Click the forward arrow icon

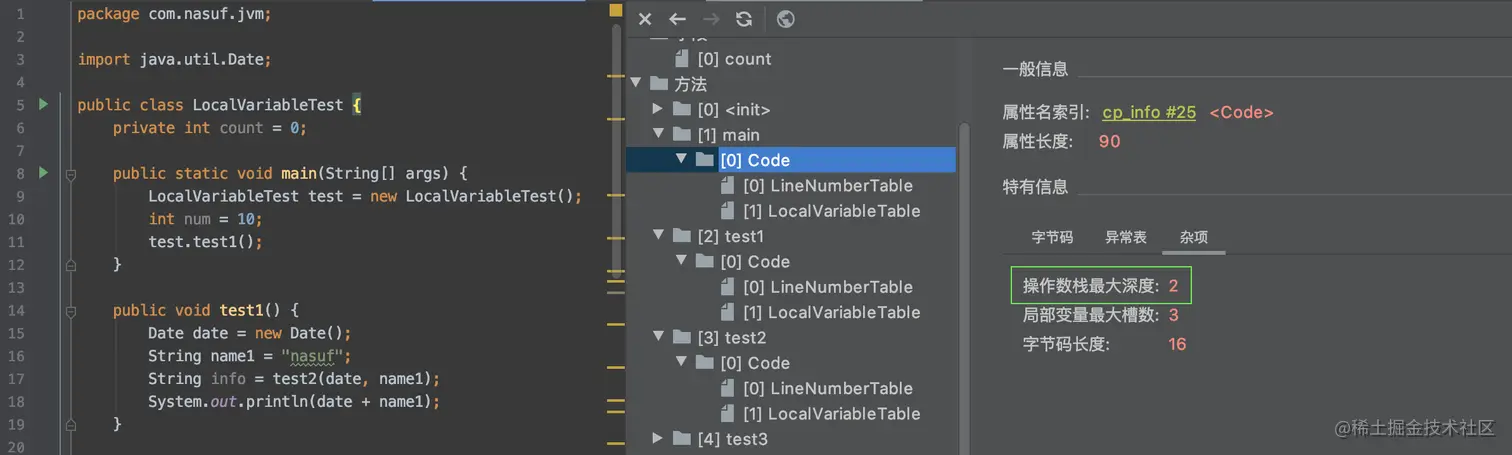711,19
